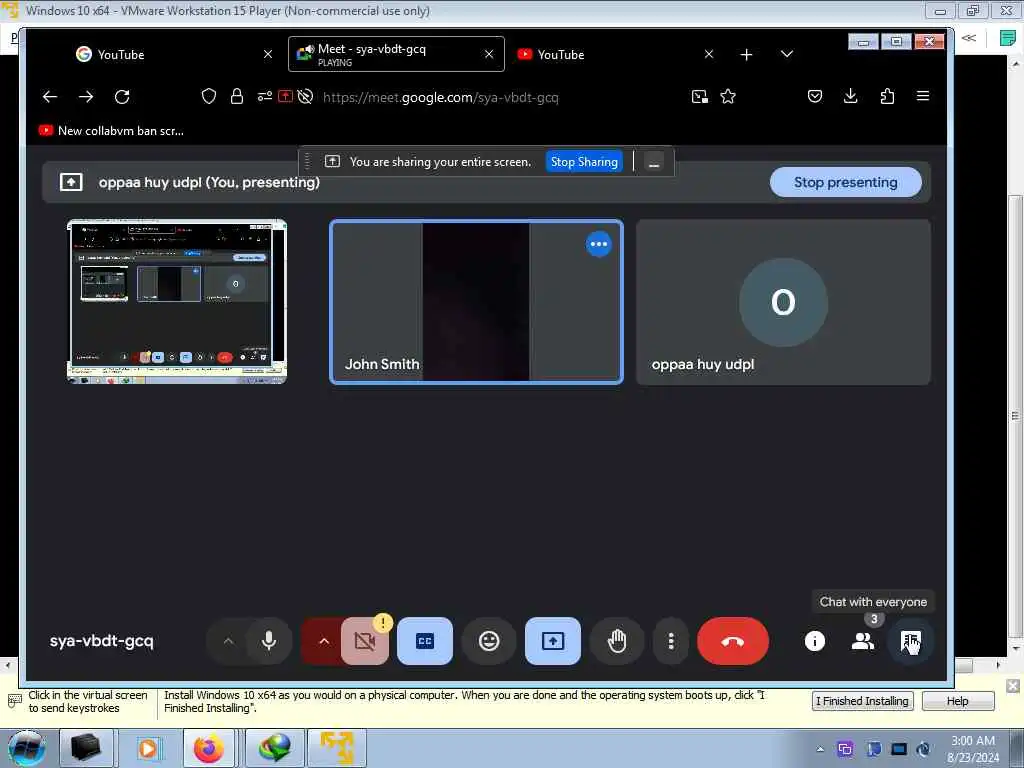Open VMware Player taskbar icon
Image resolution: width=1024 pixels, height=768 pixels.
coord(336,748)
